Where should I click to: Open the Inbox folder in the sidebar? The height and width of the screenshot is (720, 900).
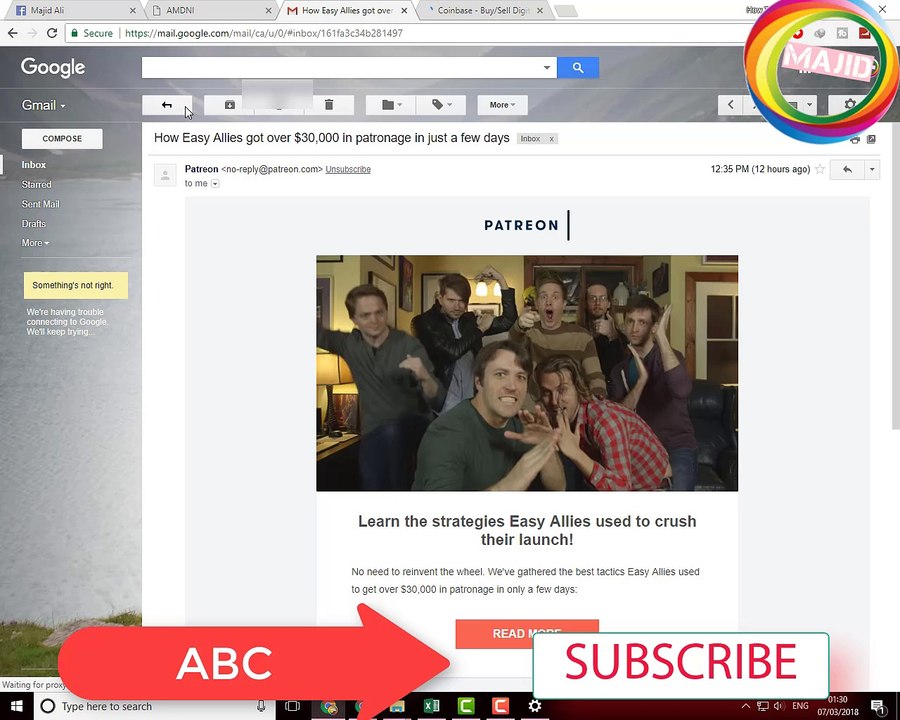pos(34,165)
